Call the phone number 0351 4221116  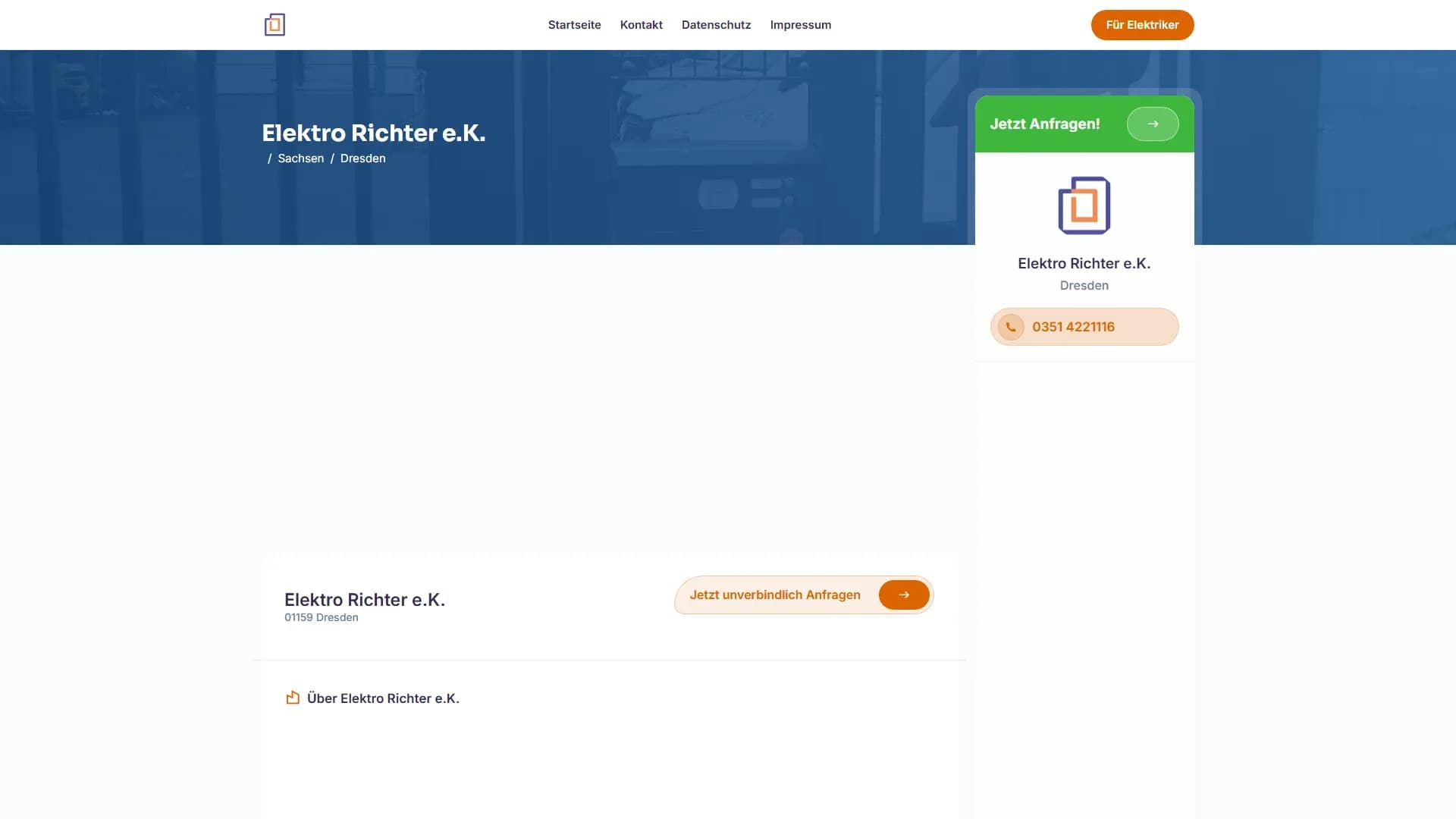1073,328
